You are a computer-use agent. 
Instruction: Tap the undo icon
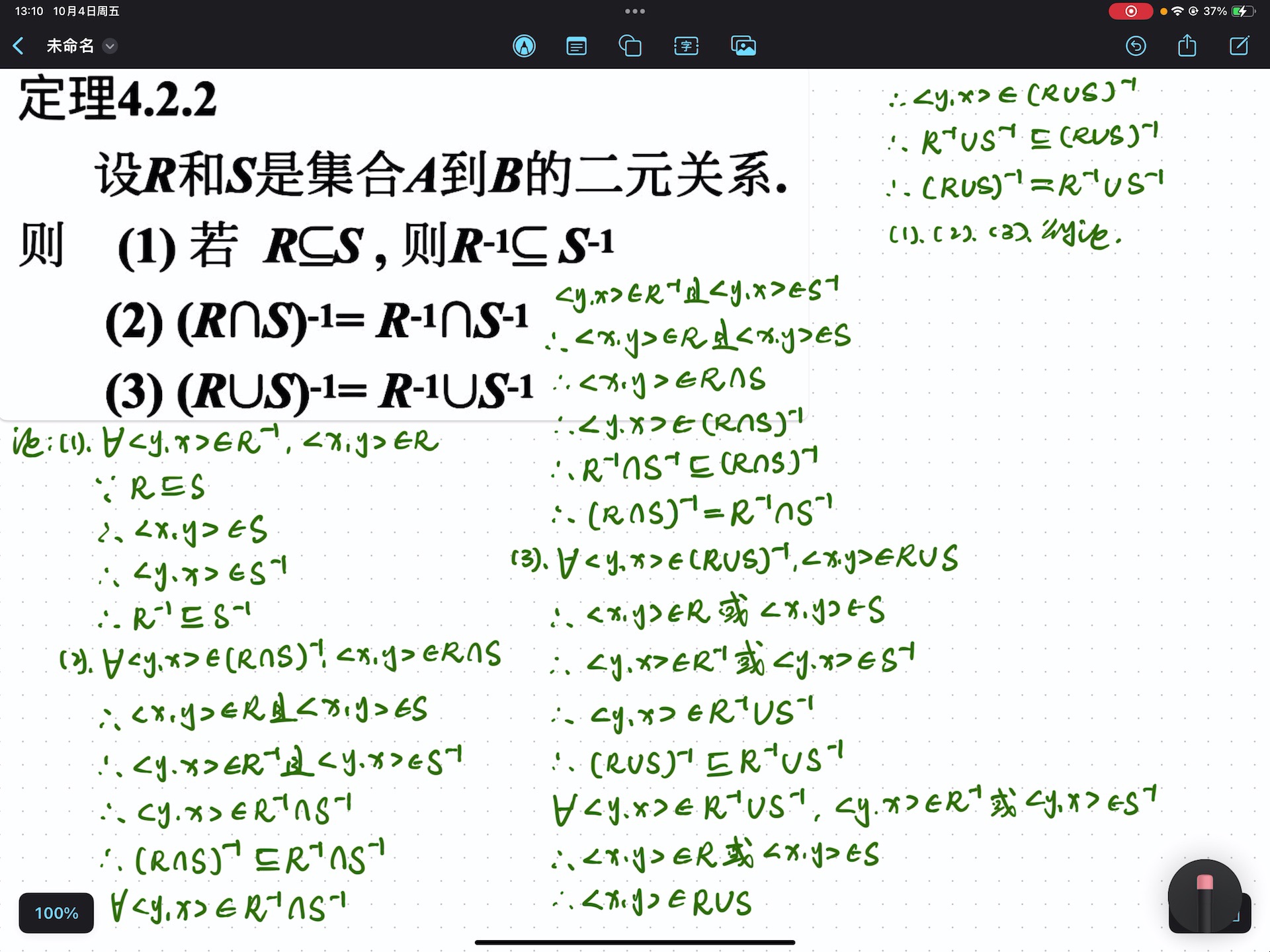(x=1136, y=46)
